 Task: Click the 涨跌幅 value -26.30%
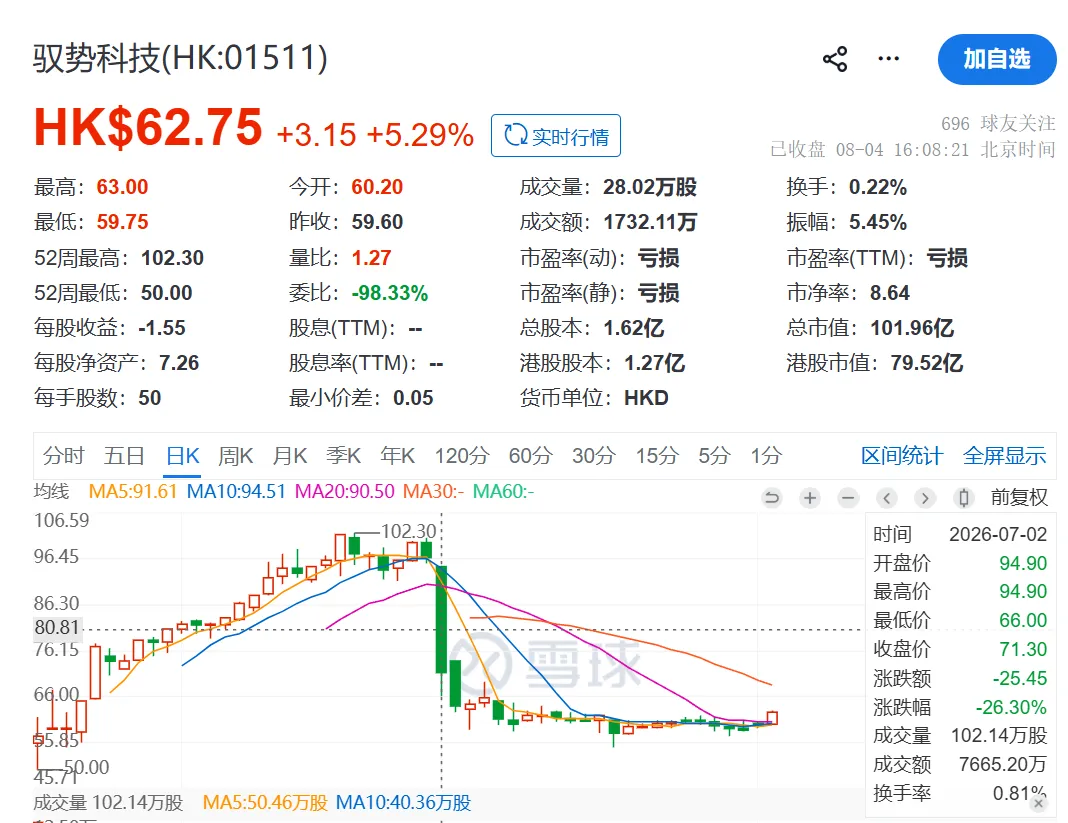(1011, 707)
